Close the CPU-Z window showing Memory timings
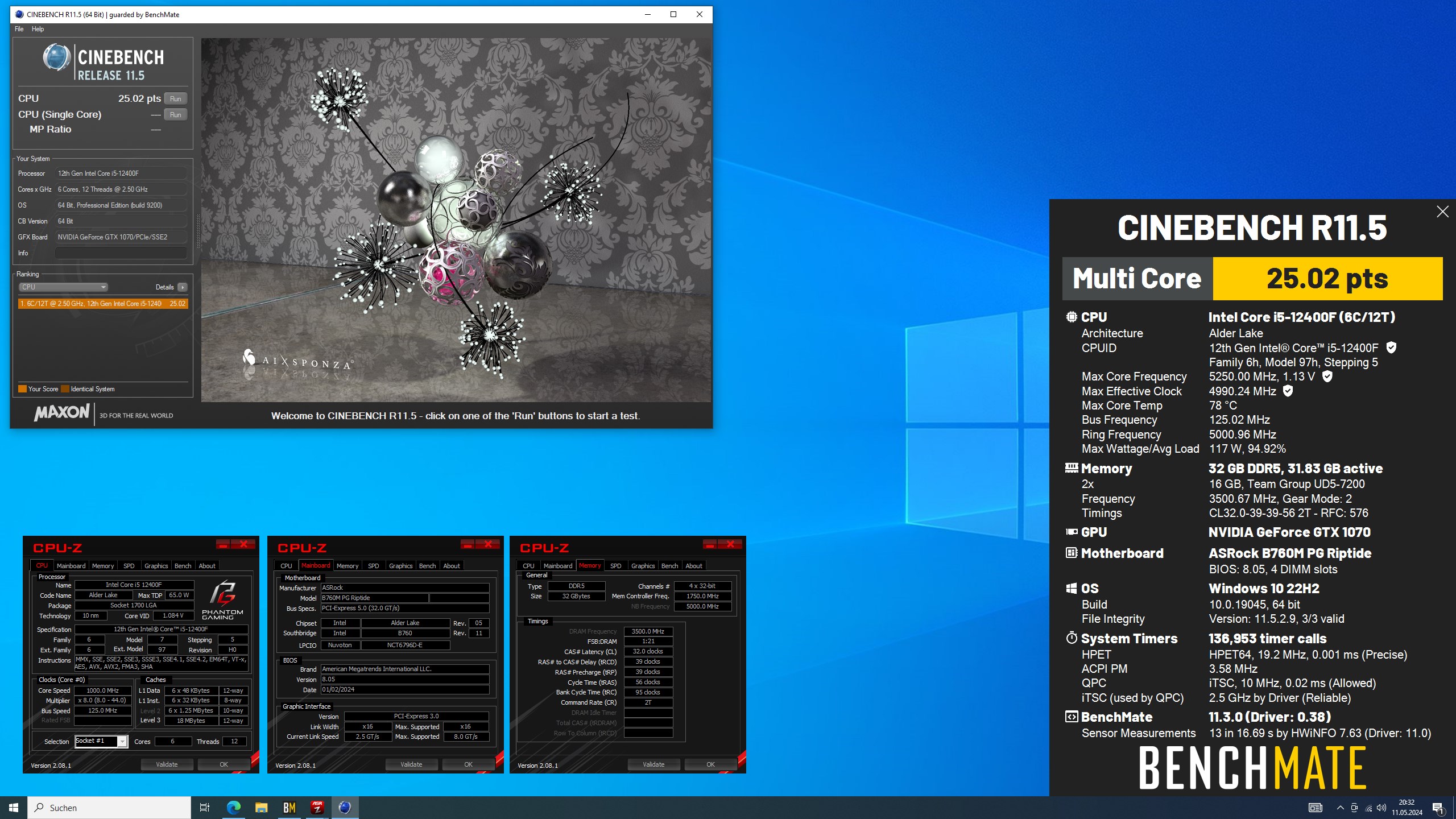The image size is (1456, 819). [x=730, y=544]
